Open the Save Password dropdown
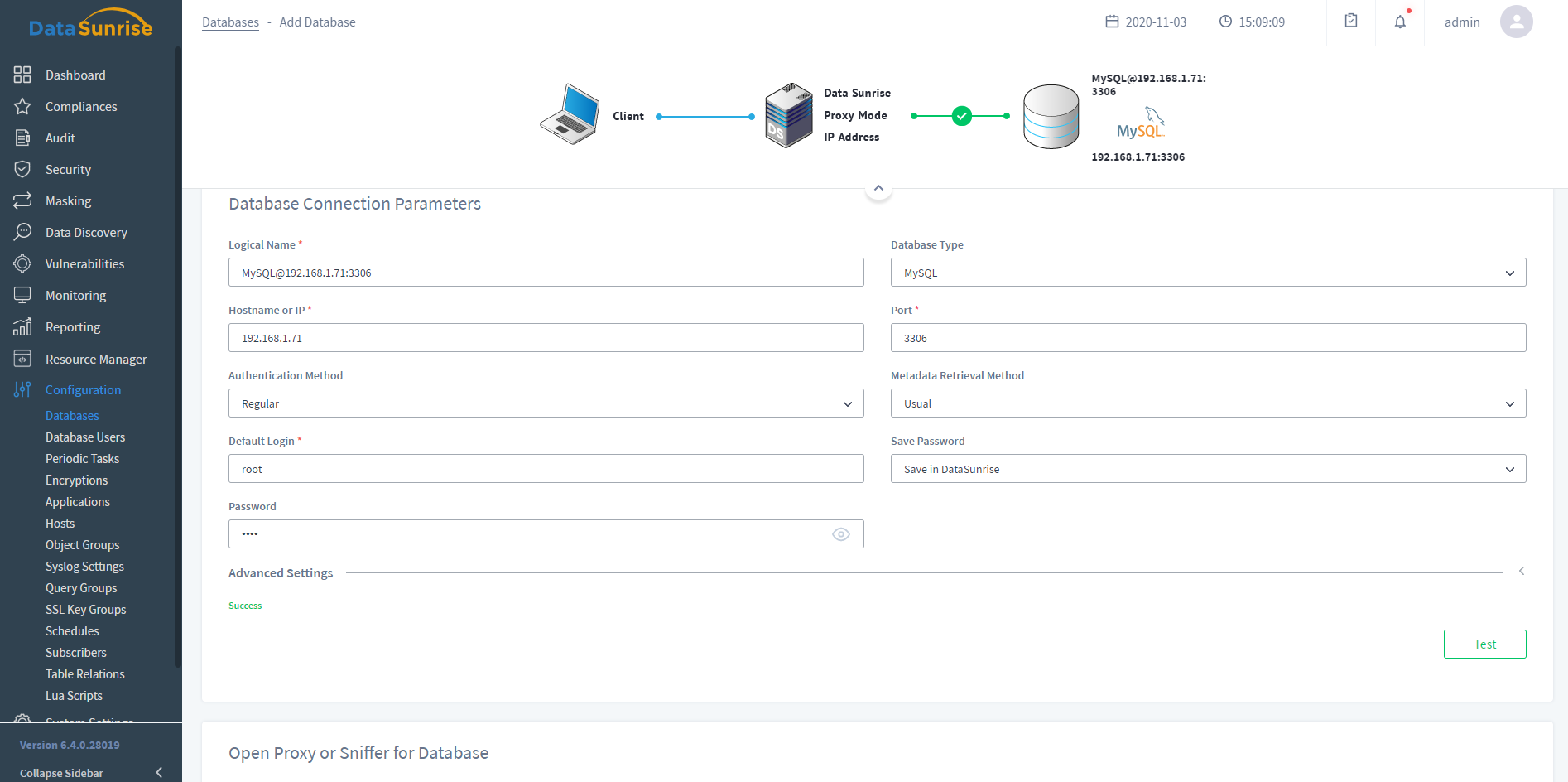 pos(1207,469)
